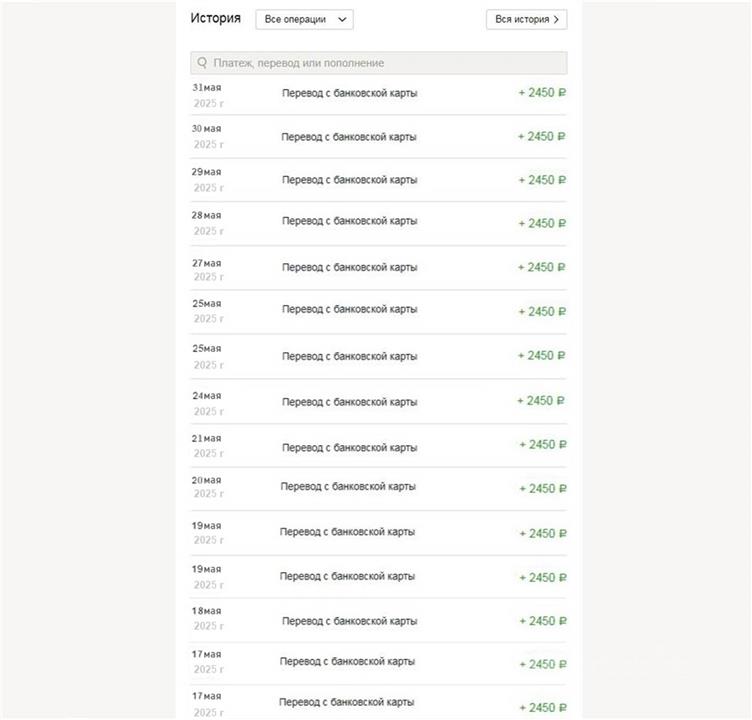Screen dimensions: 752x720
Task: Open the 31 мая card transfer entry
Action: 349,93
